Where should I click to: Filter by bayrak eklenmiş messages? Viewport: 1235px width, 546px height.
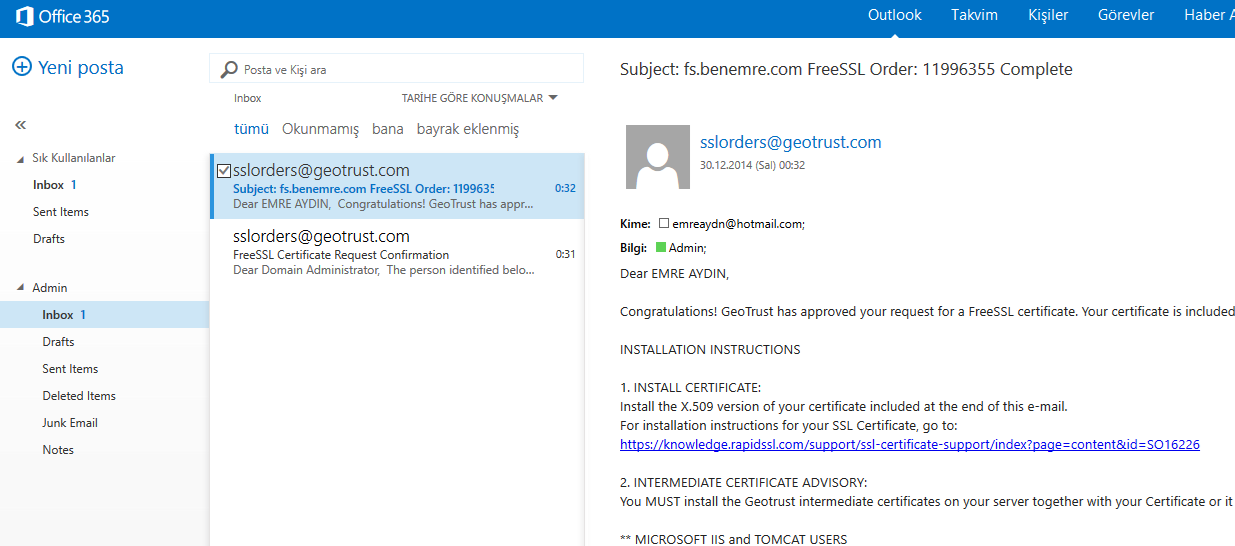click(468, 129)
